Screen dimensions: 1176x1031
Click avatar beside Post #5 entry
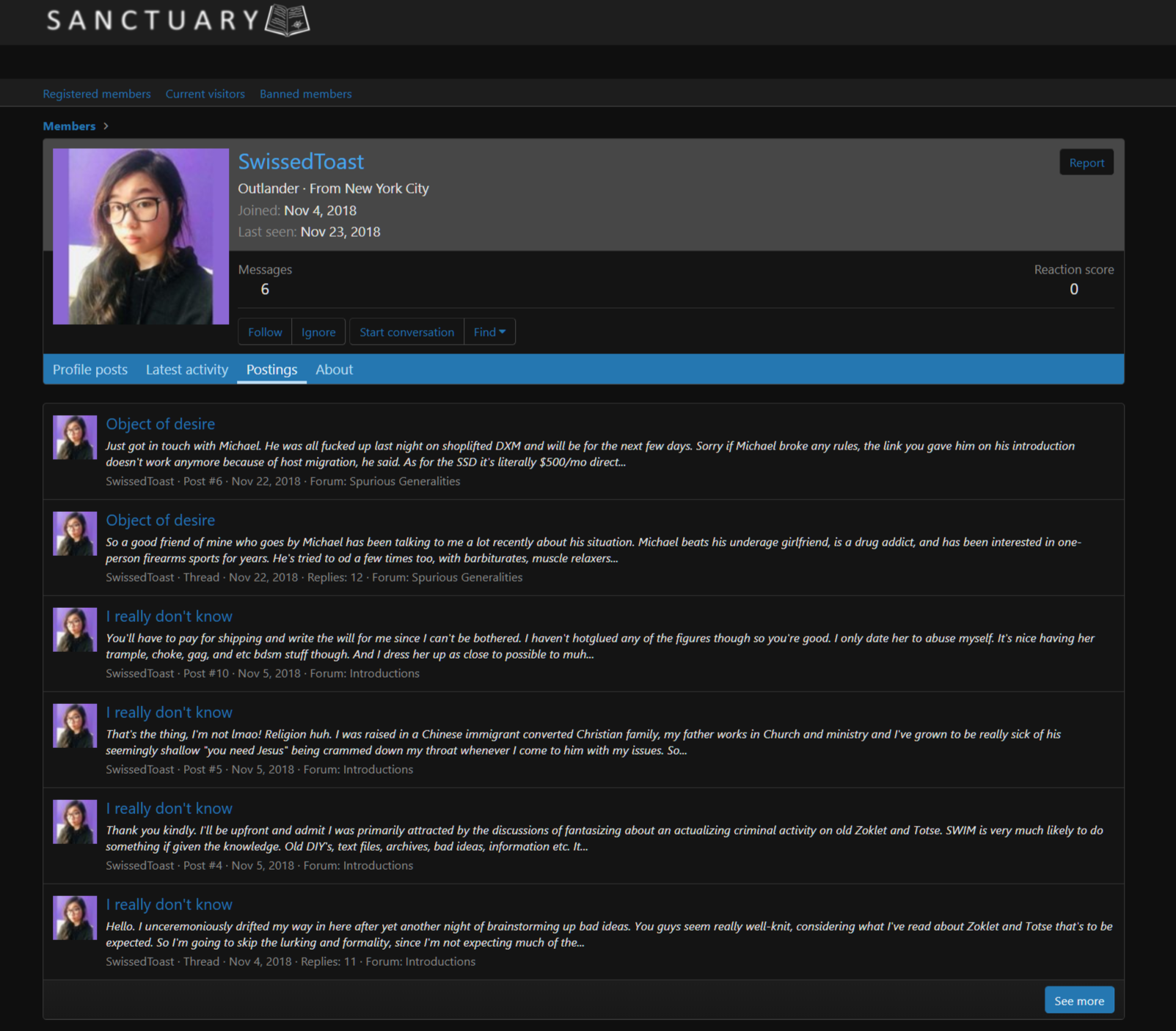75,726
